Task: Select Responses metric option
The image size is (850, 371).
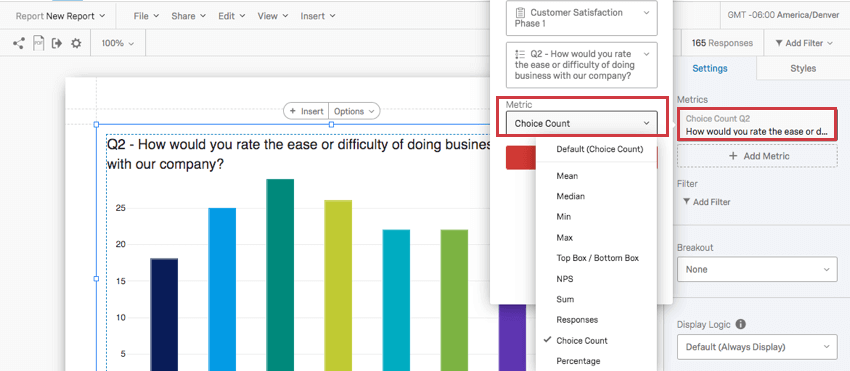Action: pos(577,320)
